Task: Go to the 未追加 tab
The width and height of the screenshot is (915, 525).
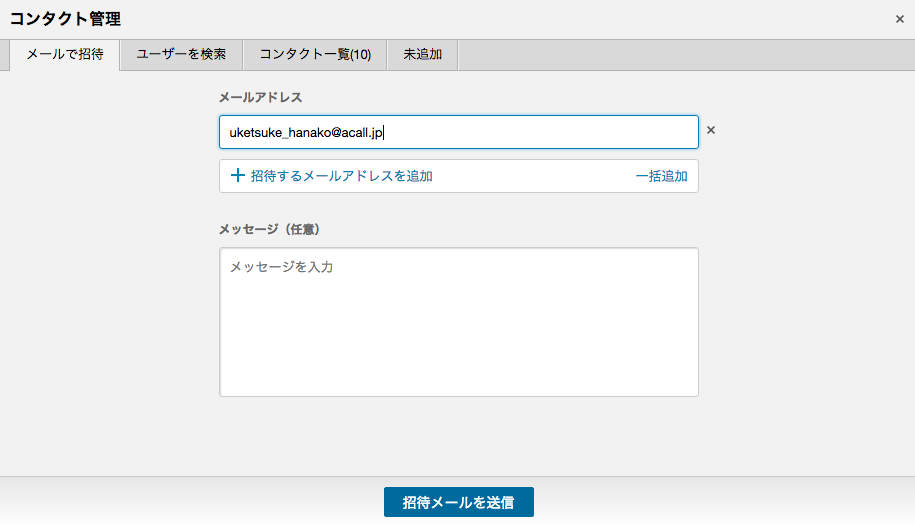Action: point(422,55)
